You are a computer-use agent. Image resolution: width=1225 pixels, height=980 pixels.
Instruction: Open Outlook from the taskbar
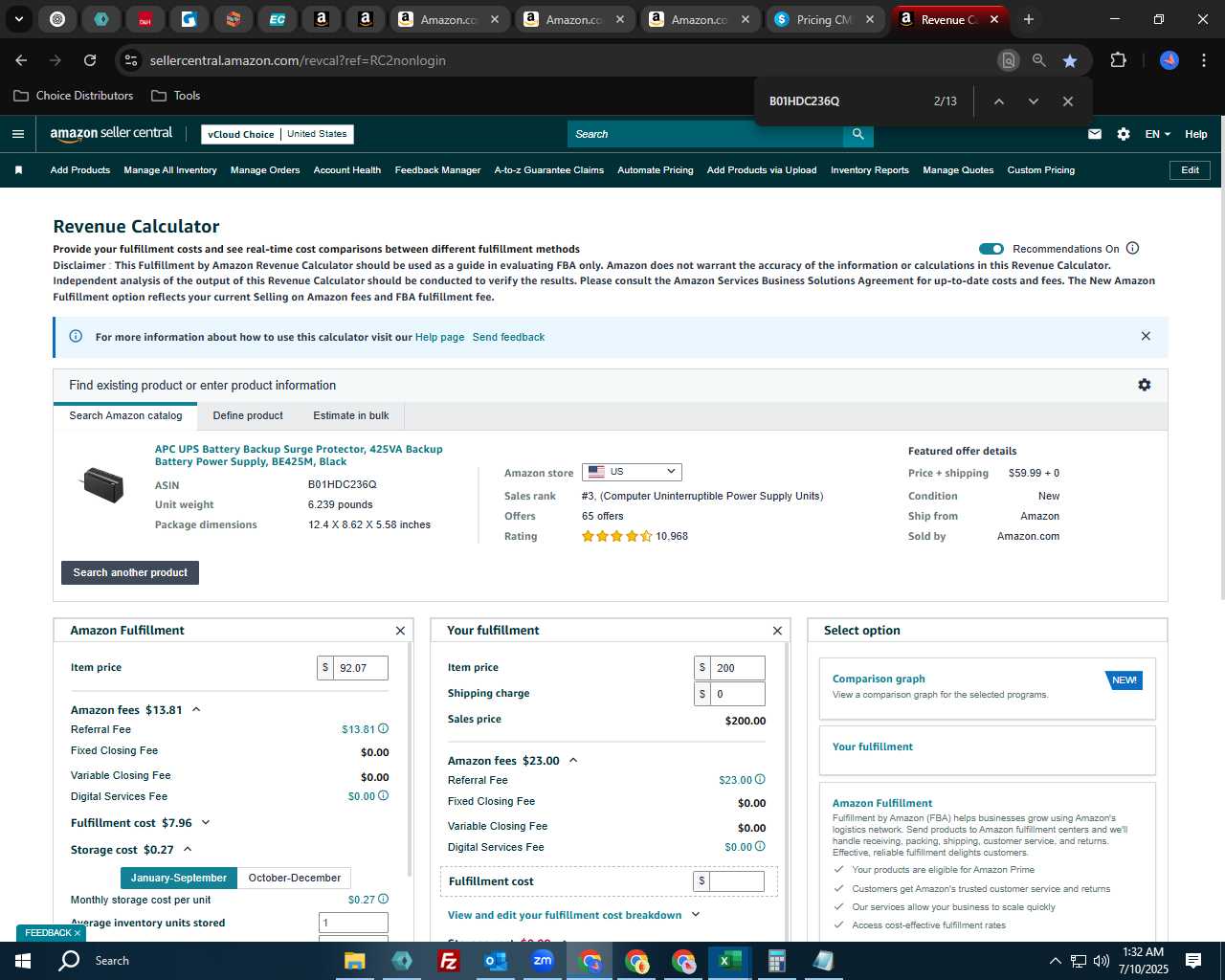click(x=496, y=961)
